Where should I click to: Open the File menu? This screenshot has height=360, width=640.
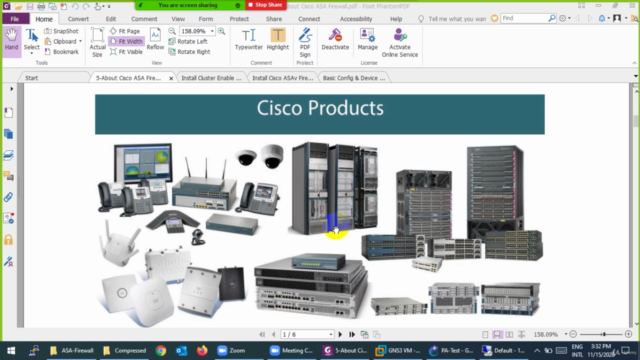pos(15,19)
